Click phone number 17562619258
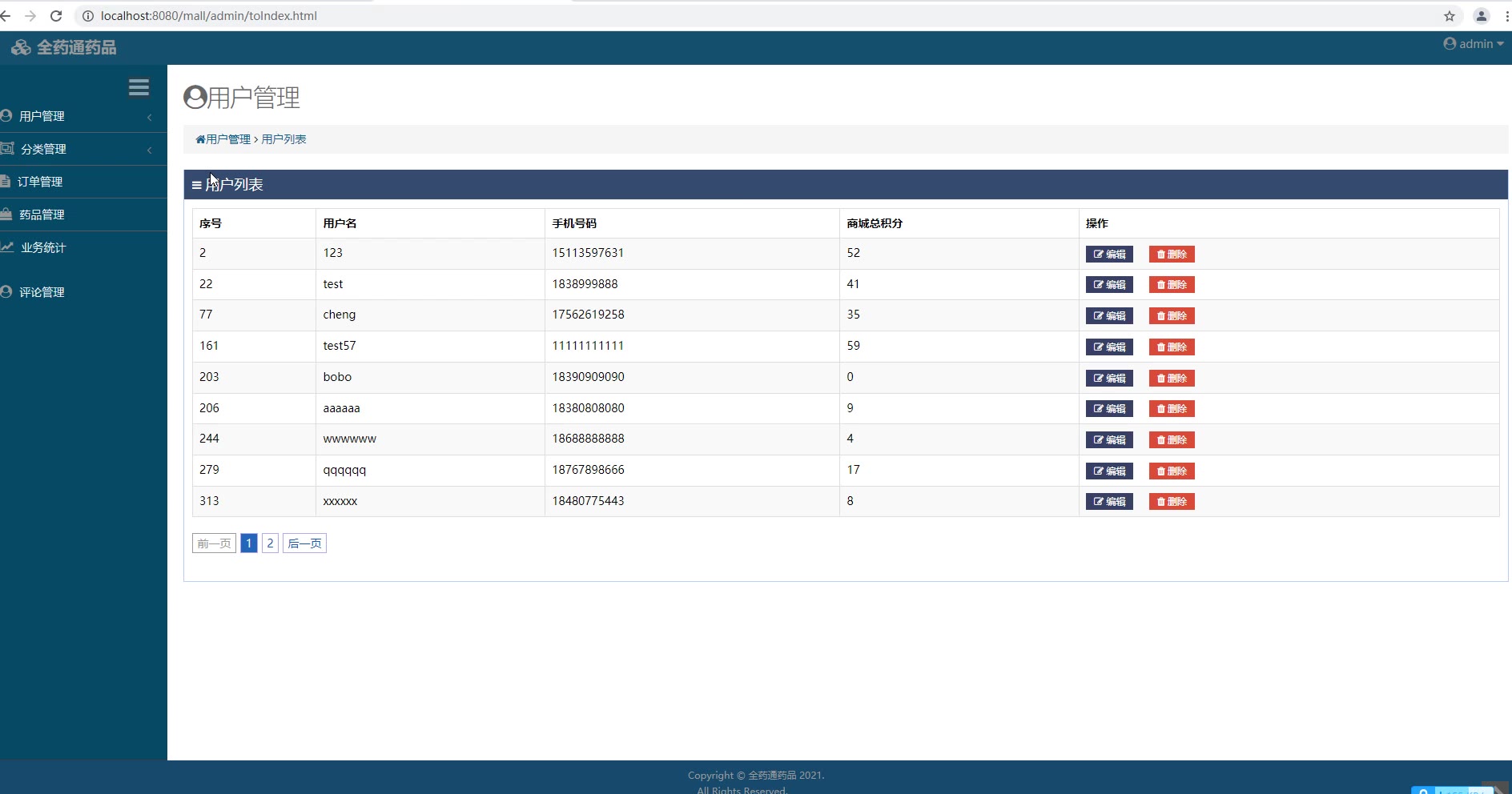The height and width of the screenshot is (794, 1512). [588, 315]
